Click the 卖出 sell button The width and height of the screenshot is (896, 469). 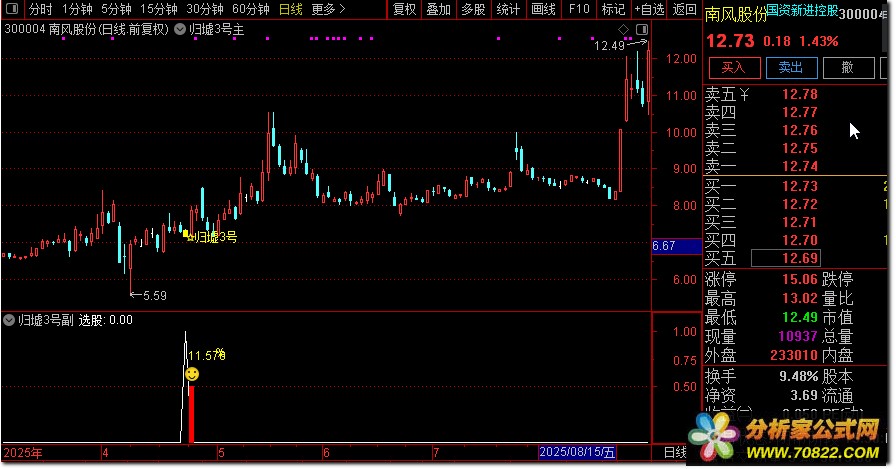(791, 68)
